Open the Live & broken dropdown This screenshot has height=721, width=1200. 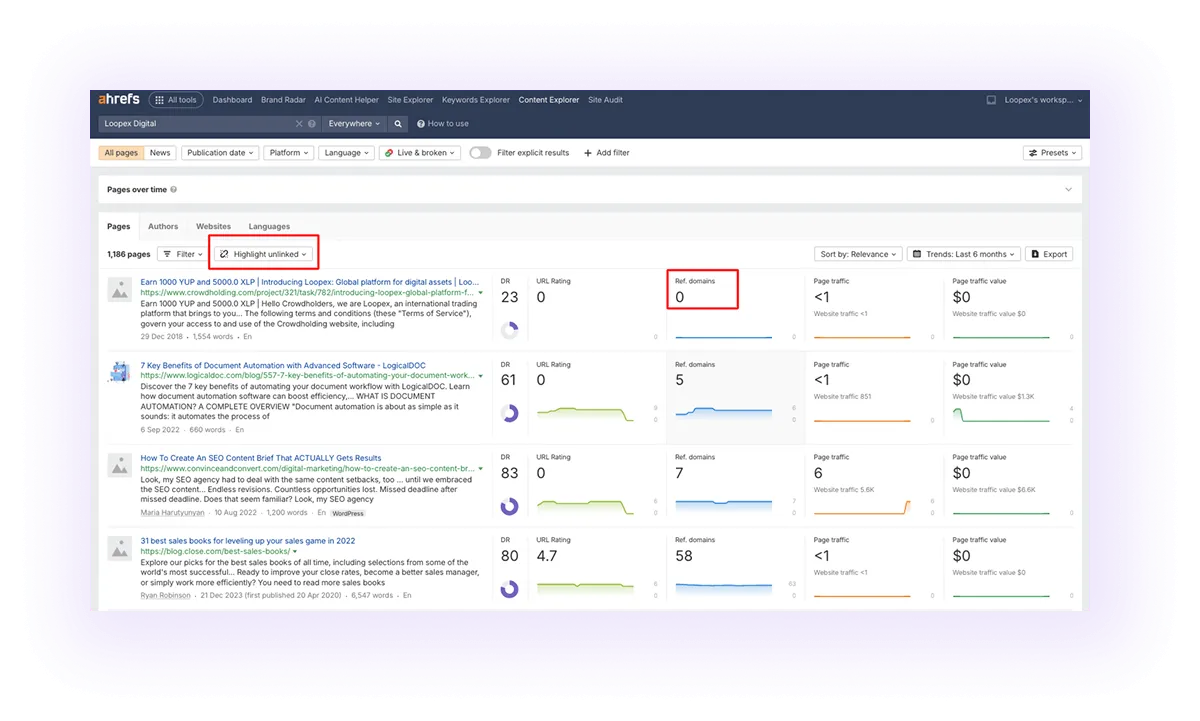[x=421, y=153]
